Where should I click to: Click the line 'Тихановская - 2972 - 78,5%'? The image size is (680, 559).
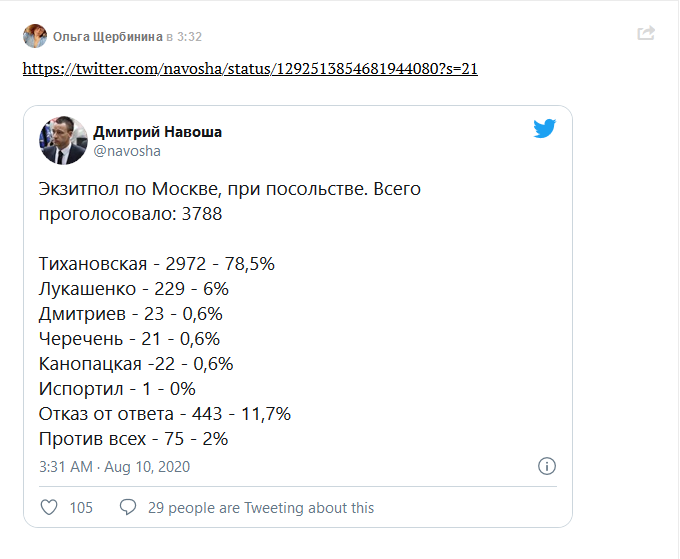point(157,264)
